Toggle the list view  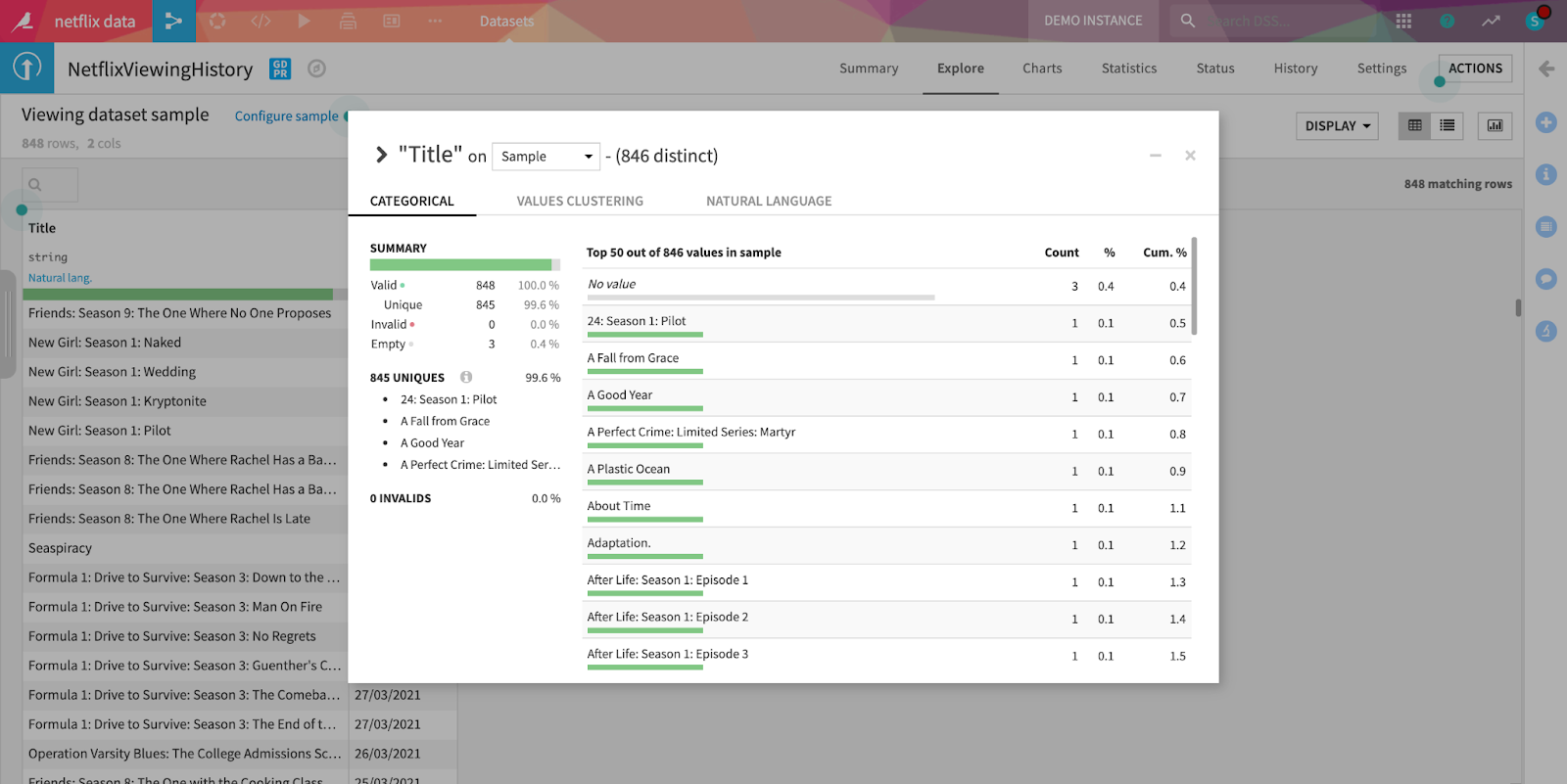tap(1447, 125)
